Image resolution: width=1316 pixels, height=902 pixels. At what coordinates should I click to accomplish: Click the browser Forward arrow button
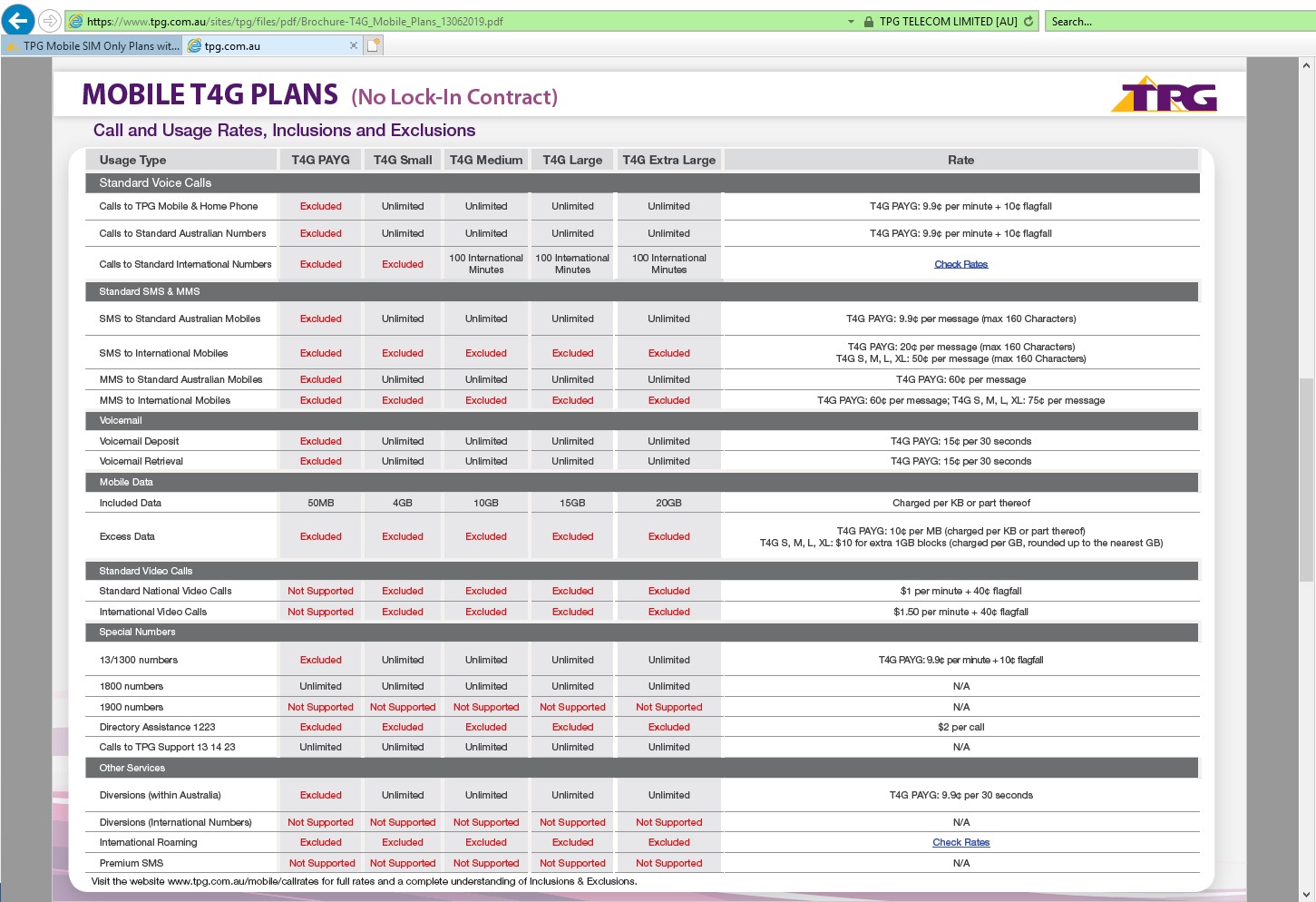[x=50, y=21]
